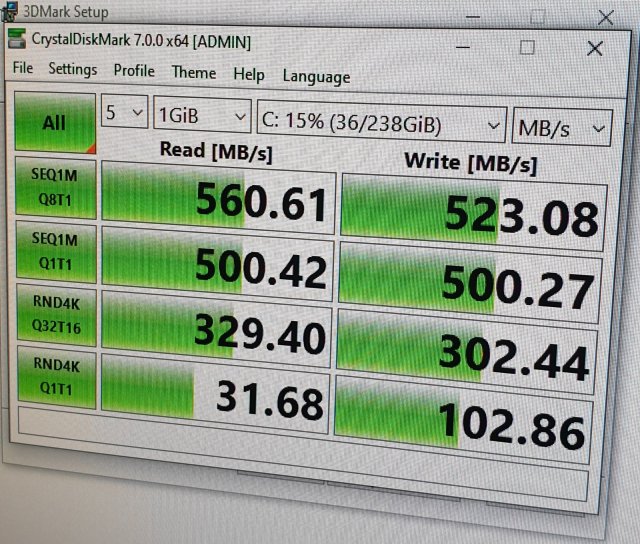Open the MB/s unit dropdown
Image resolution: width=640 pixels, height=544 pixels.
[562, 128]
